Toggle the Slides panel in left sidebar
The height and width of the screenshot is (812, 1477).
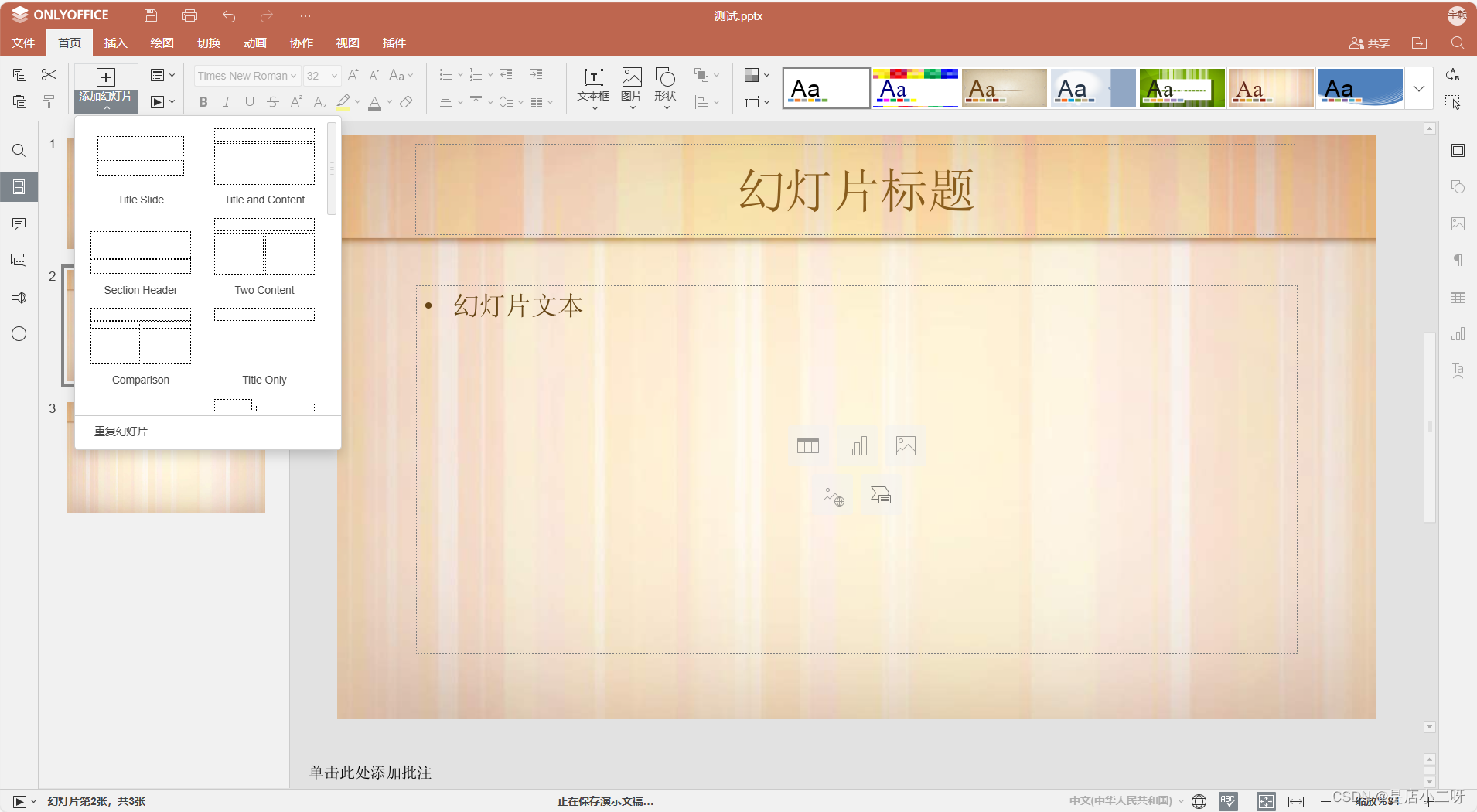[19, 186]
